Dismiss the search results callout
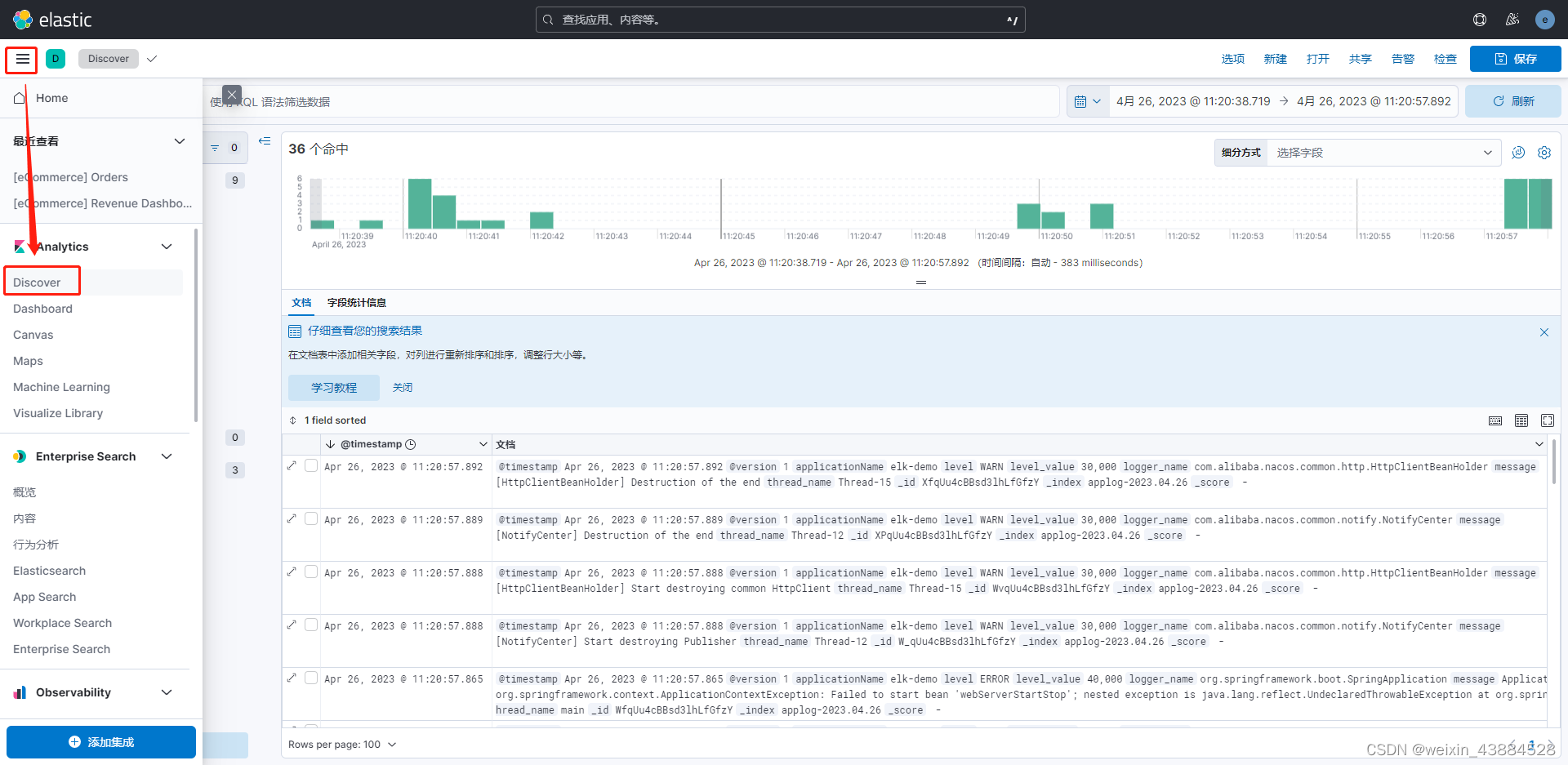1568x765 pixels. pos(1544,332)
